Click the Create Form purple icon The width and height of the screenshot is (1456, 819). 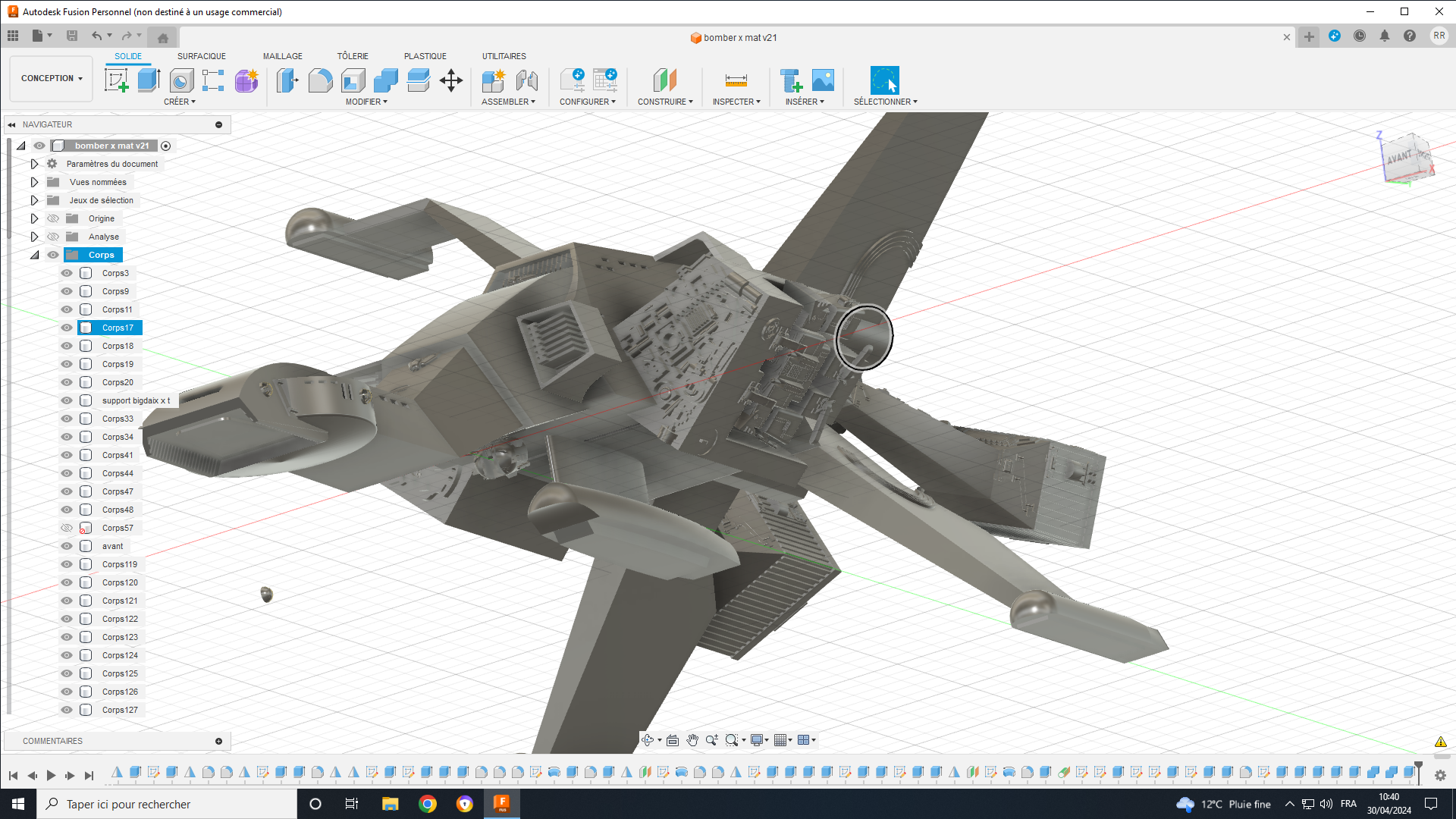[246, 80]
